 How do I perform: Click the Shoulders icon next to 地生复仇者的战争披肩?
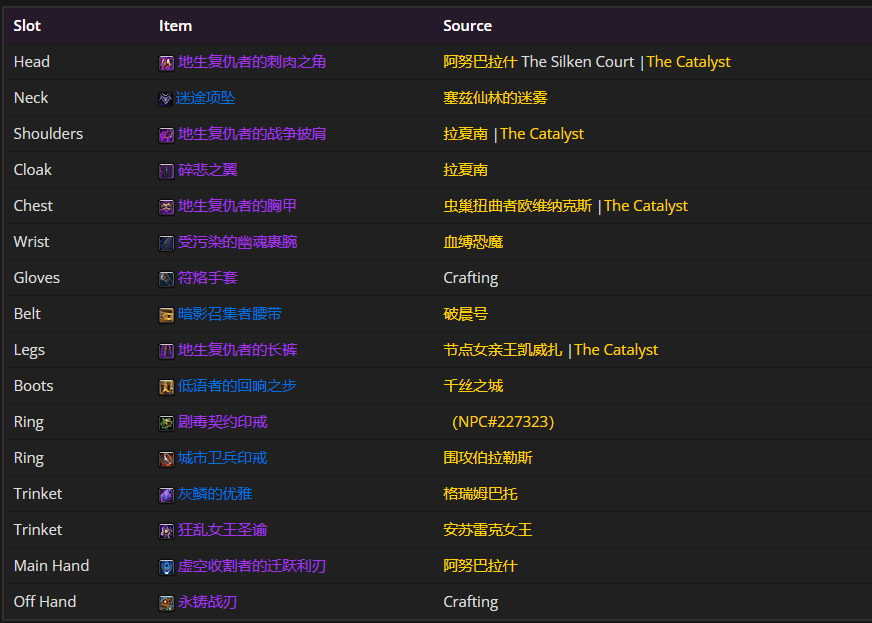point(166,135)
